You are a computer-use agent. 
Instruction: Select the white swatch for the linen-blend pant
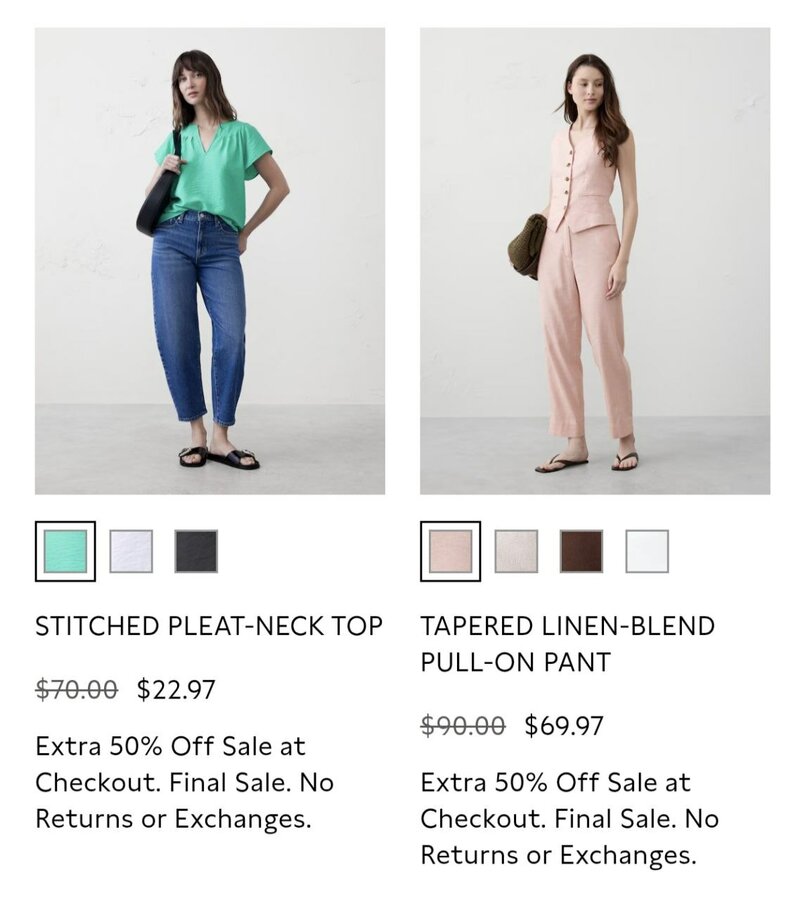[647, 551]
